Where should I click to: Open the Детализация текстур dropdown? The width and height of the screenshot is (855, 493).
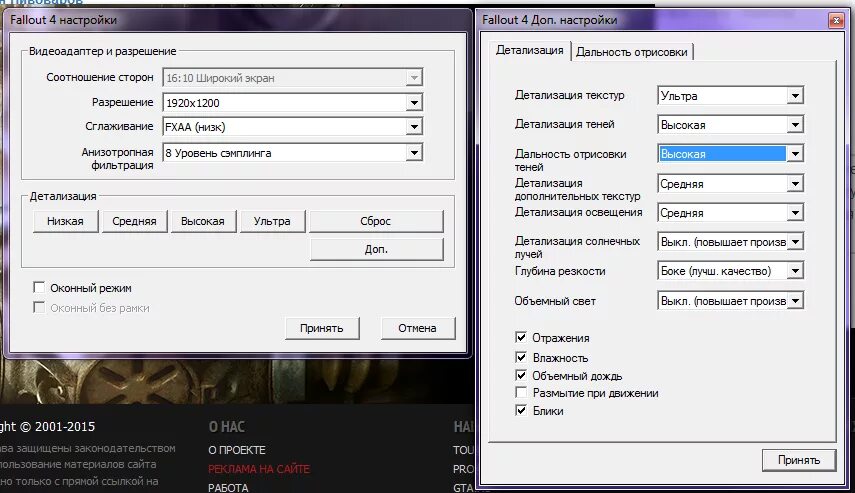[730, 96]
